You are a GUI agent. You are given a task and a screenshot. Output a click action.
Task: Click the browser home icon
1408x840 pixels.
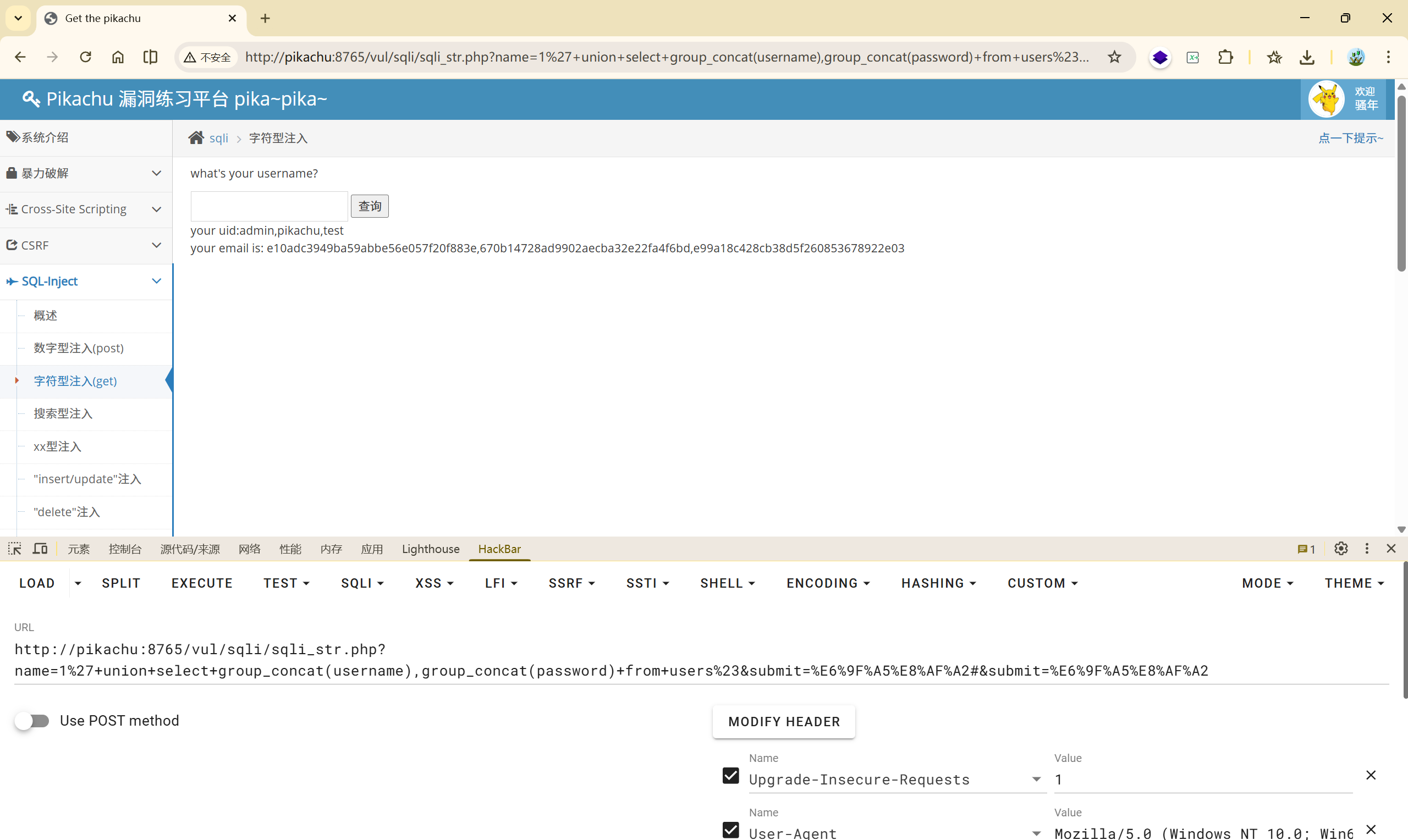(x=118, y=57)
